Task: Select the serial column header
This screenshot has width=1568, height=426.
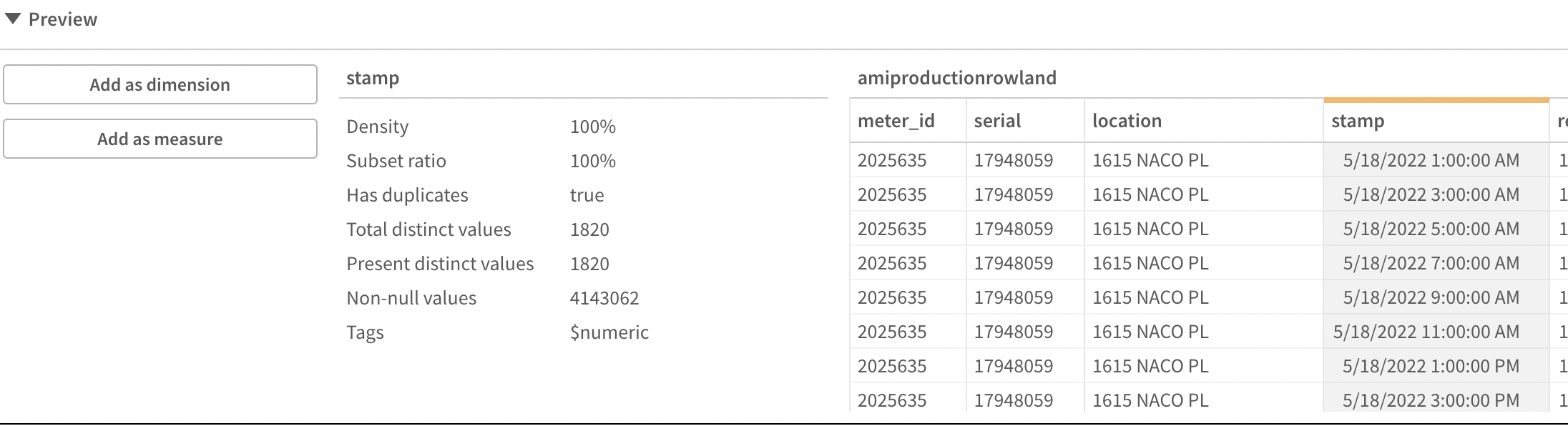Action: (997, 121)
